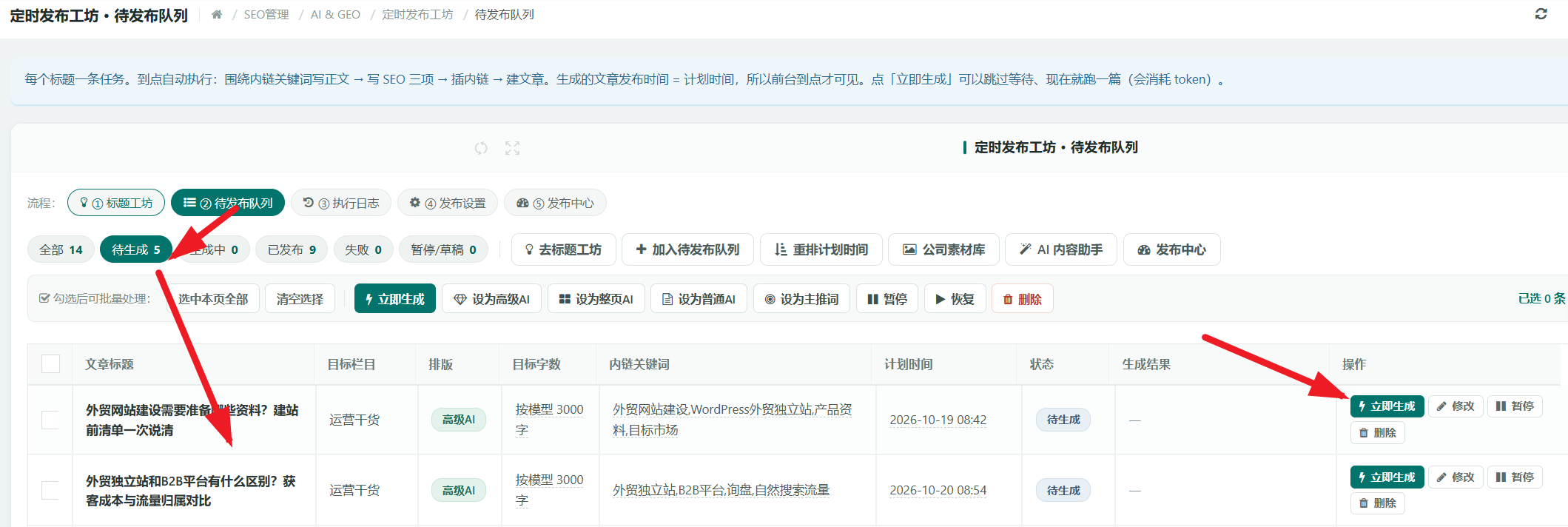Click 删除 for 2026-10-20 08:54 row
This screenshot has height=527, width=1568.
tap(1377, 503)
